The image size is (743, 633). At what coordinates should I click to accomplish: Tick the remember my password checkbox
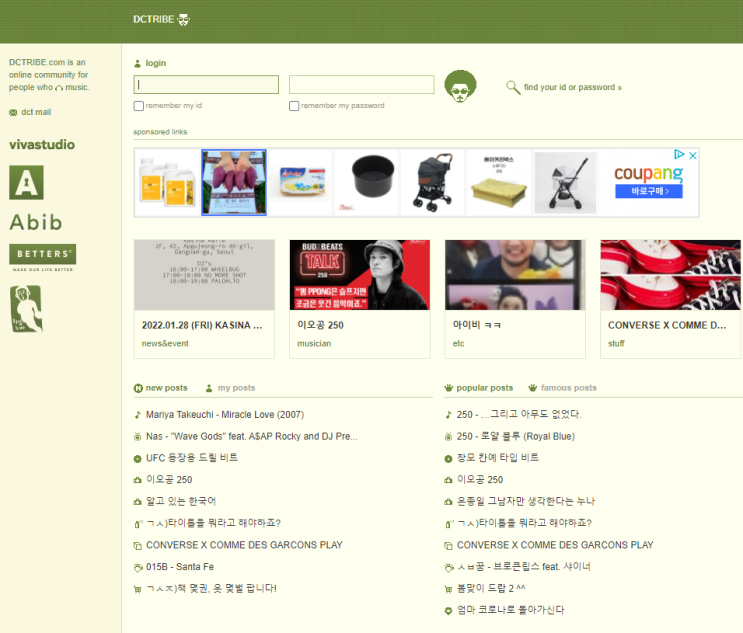(x=294, y=106)
